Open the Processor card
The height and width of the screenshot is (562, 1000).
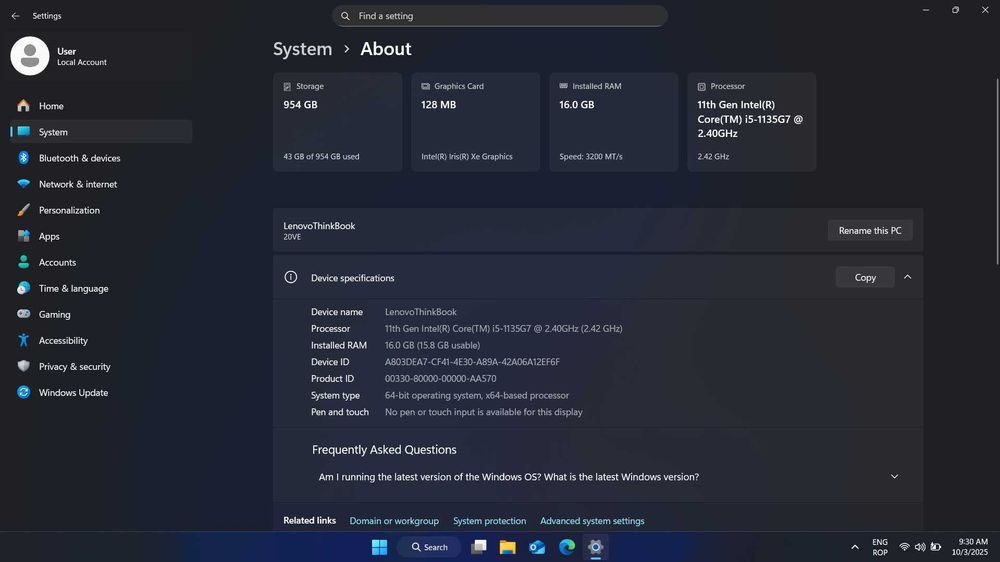point(751,122)
